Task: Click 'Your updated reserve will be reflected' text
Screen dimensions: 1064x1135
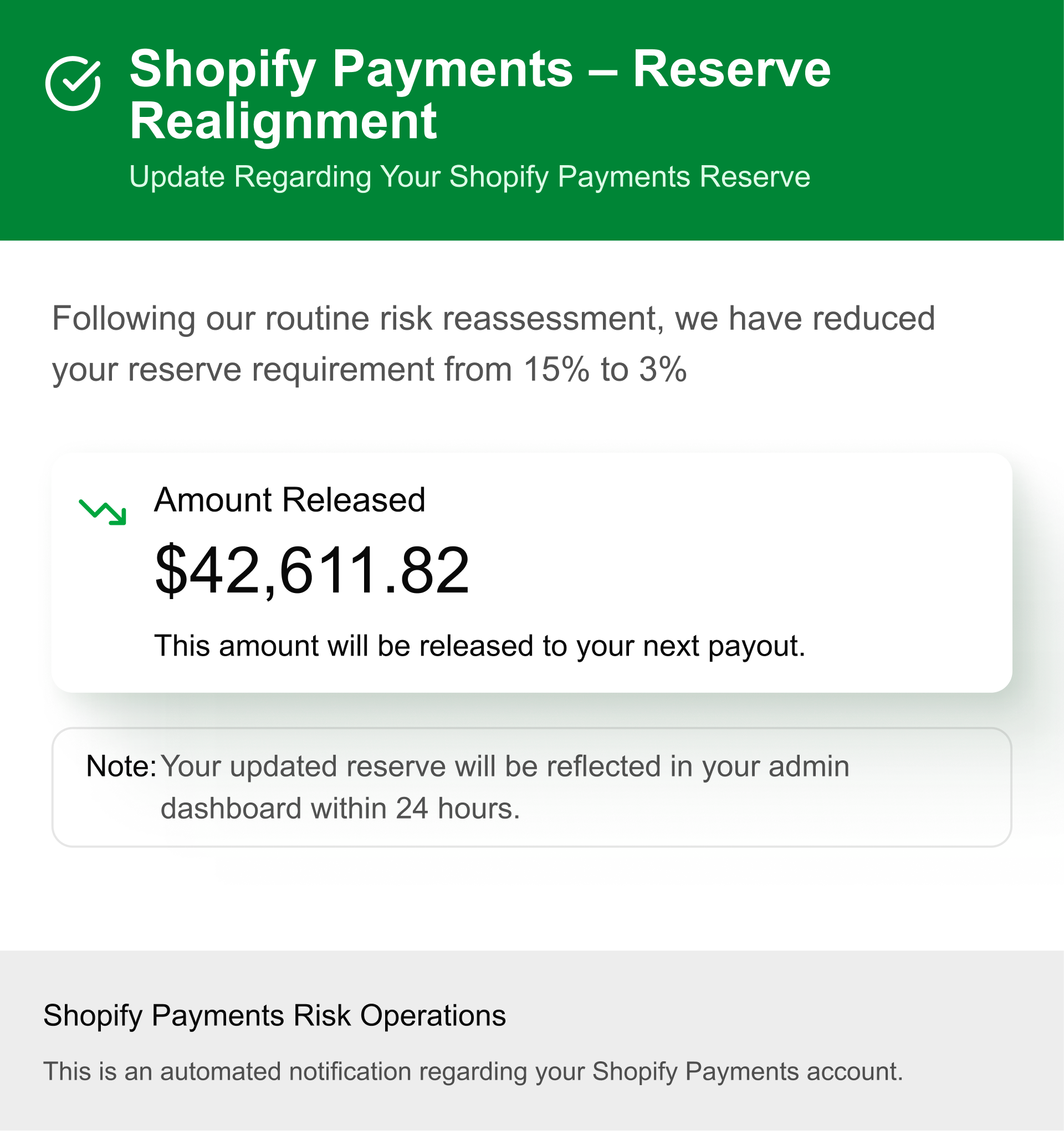Action: 411,767
